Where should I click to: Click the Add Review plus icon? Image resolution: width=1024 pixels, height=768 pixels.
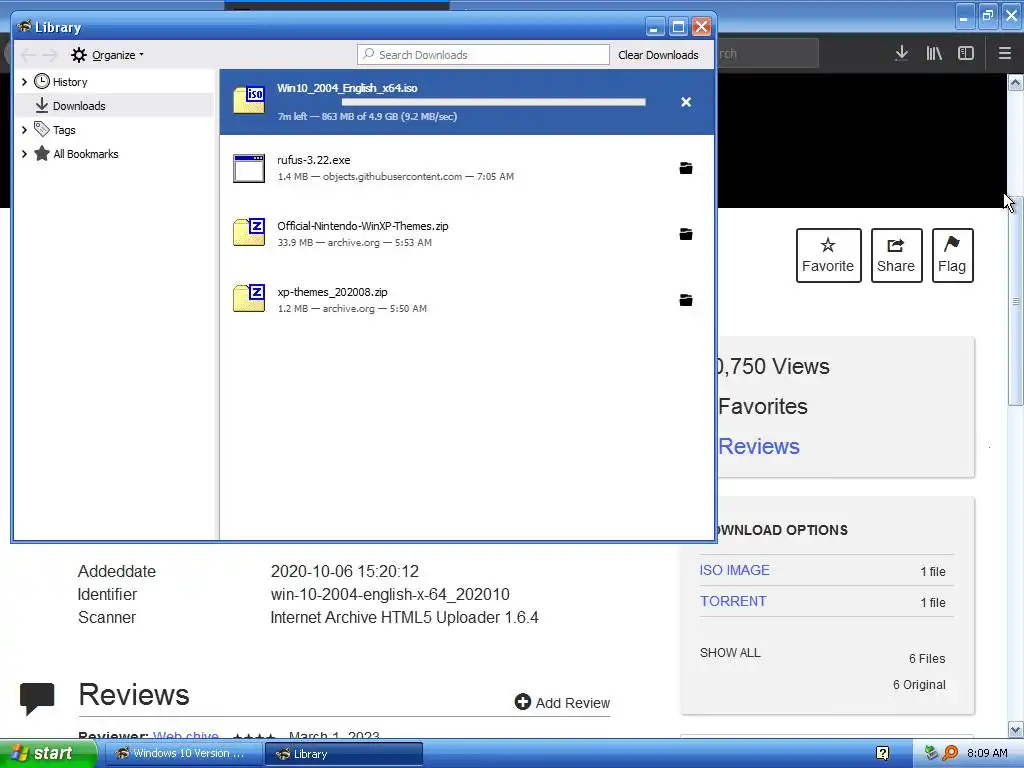point(522,702)
